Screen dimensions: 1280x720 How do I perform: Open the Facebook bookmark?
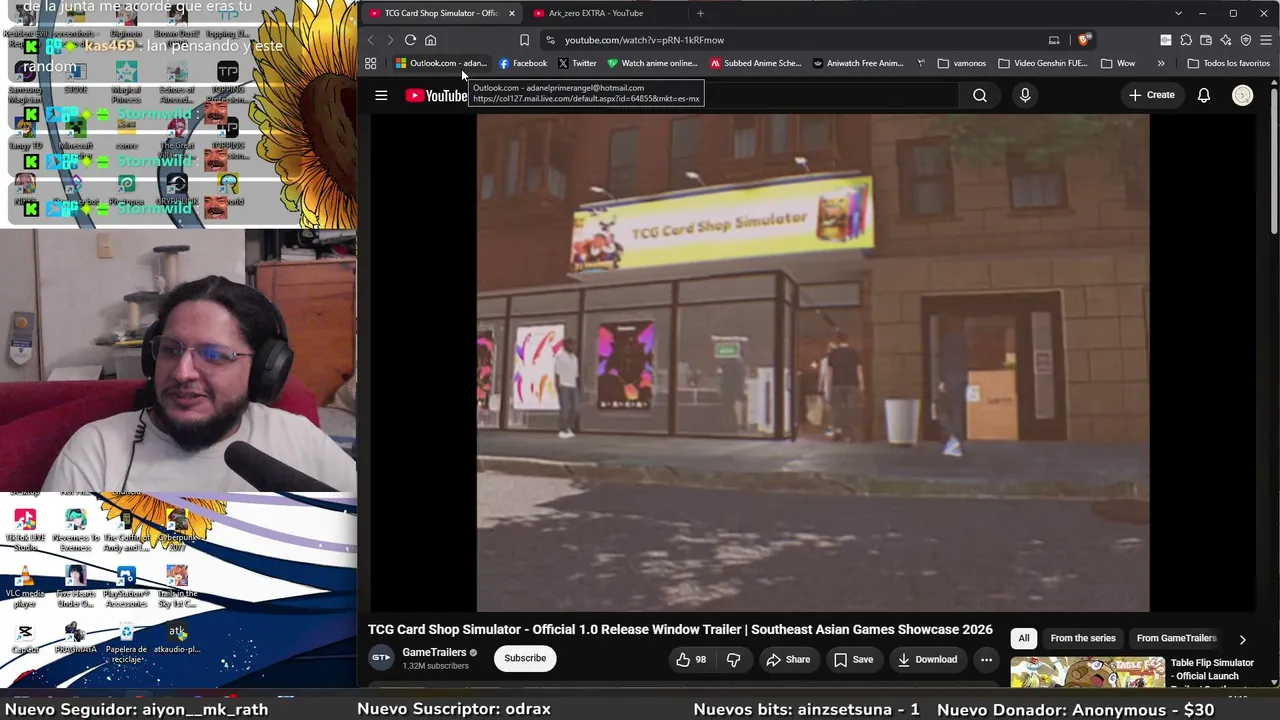(523, 63)
